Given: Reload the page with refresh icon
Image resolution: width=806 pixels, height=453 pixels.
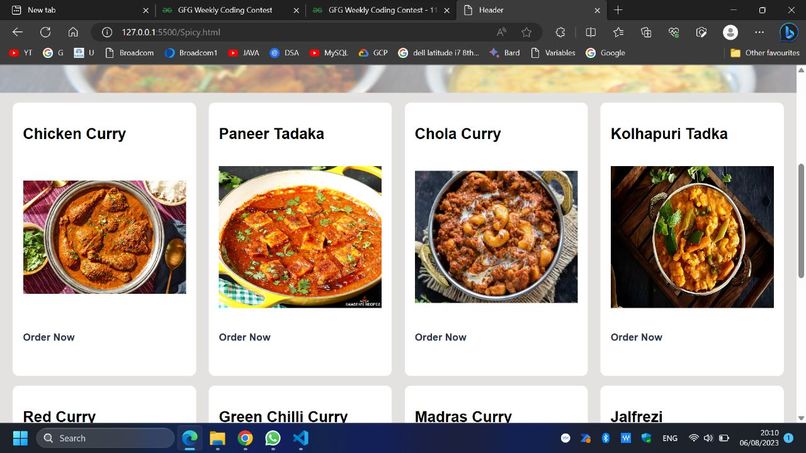Looking at the screenshot, I should pyautogui.click(x=45, y=32).
